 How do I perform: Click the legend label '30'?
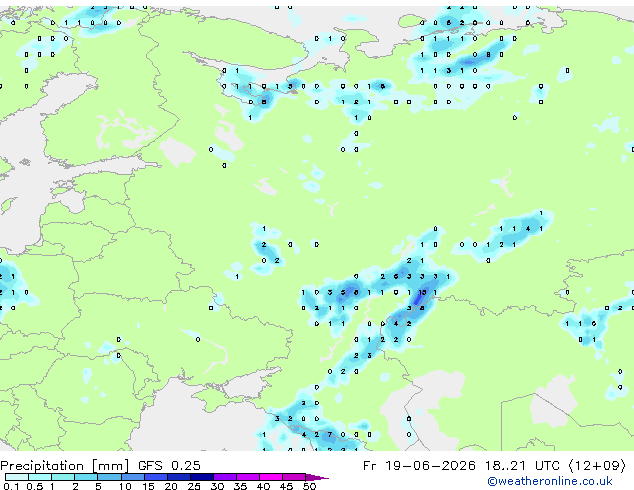(217, 486)
